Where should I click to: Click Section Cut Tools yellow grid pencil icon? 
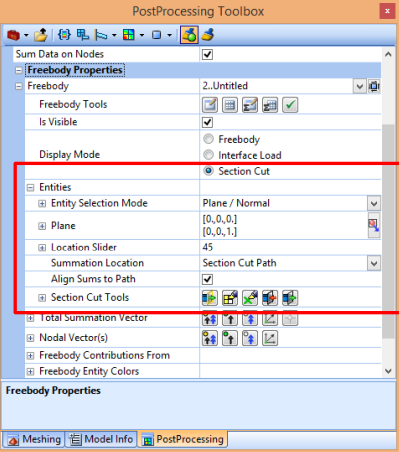[230, 298]
